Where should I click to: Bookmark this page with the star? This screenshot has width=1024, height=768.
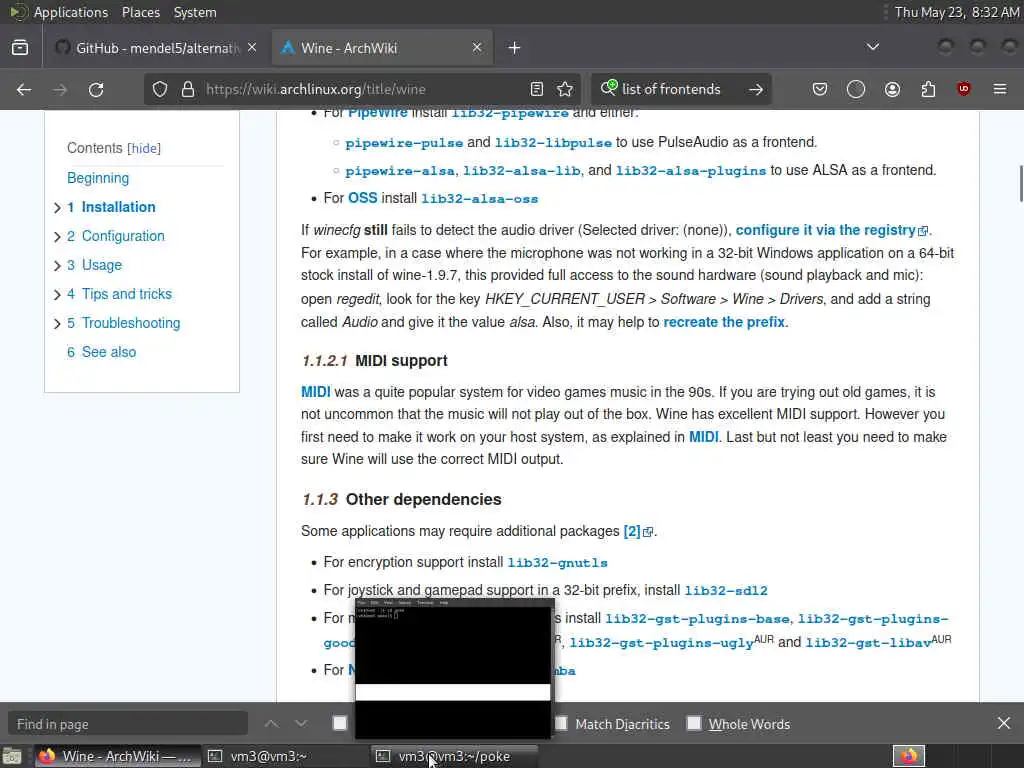point(565,89)
